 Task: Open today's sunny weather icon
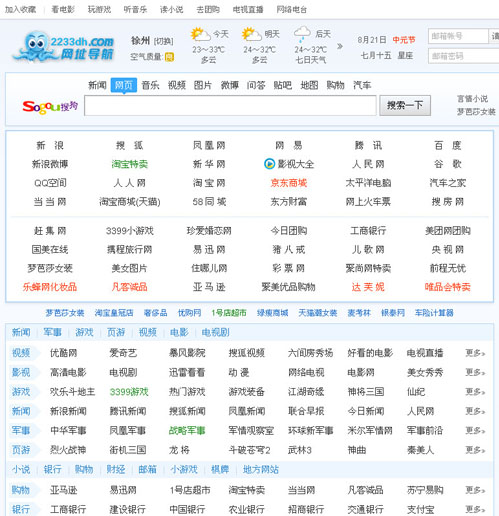point(200,34)
